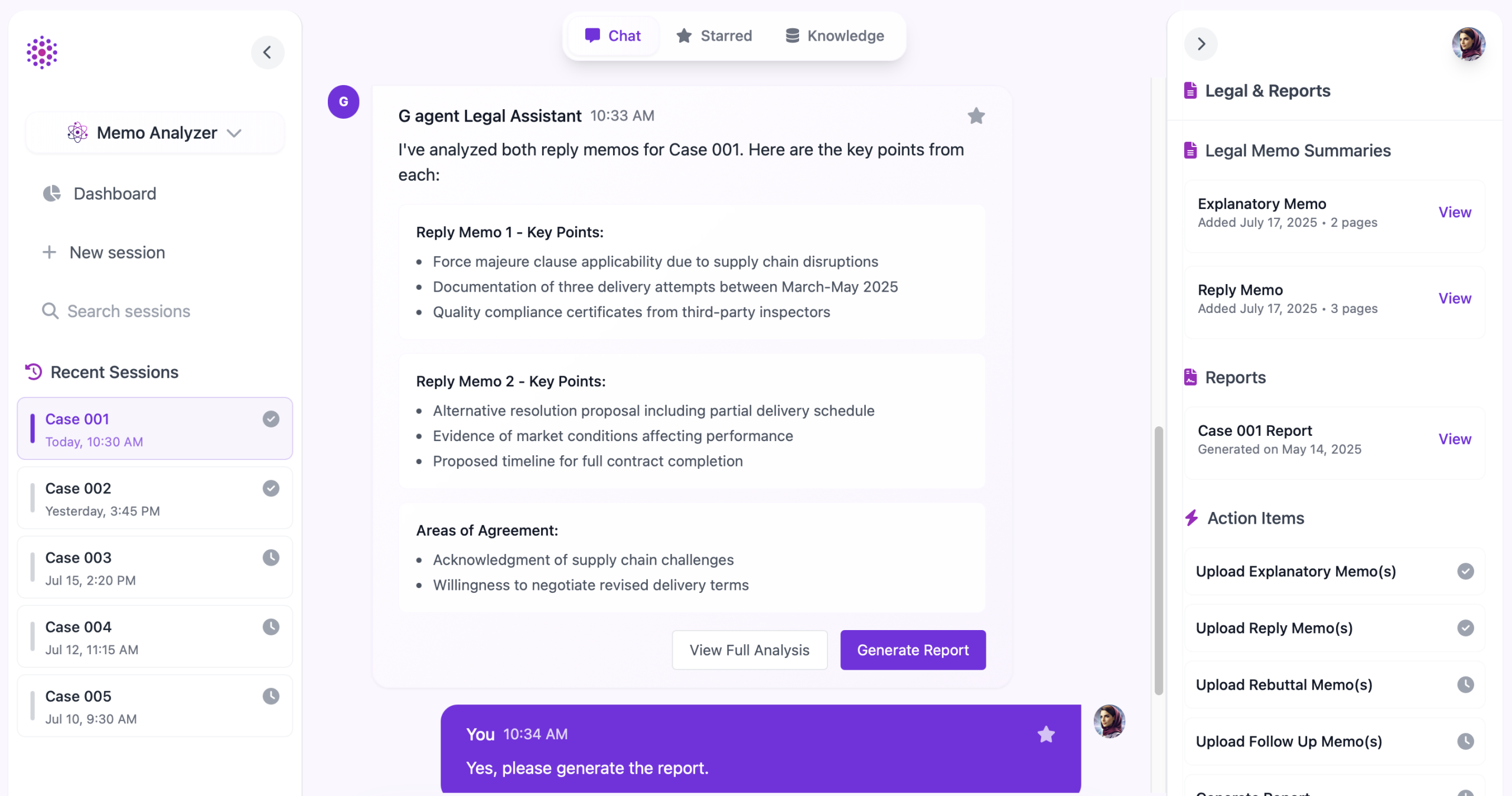Click the View Full Analysis button

point(749,650)
